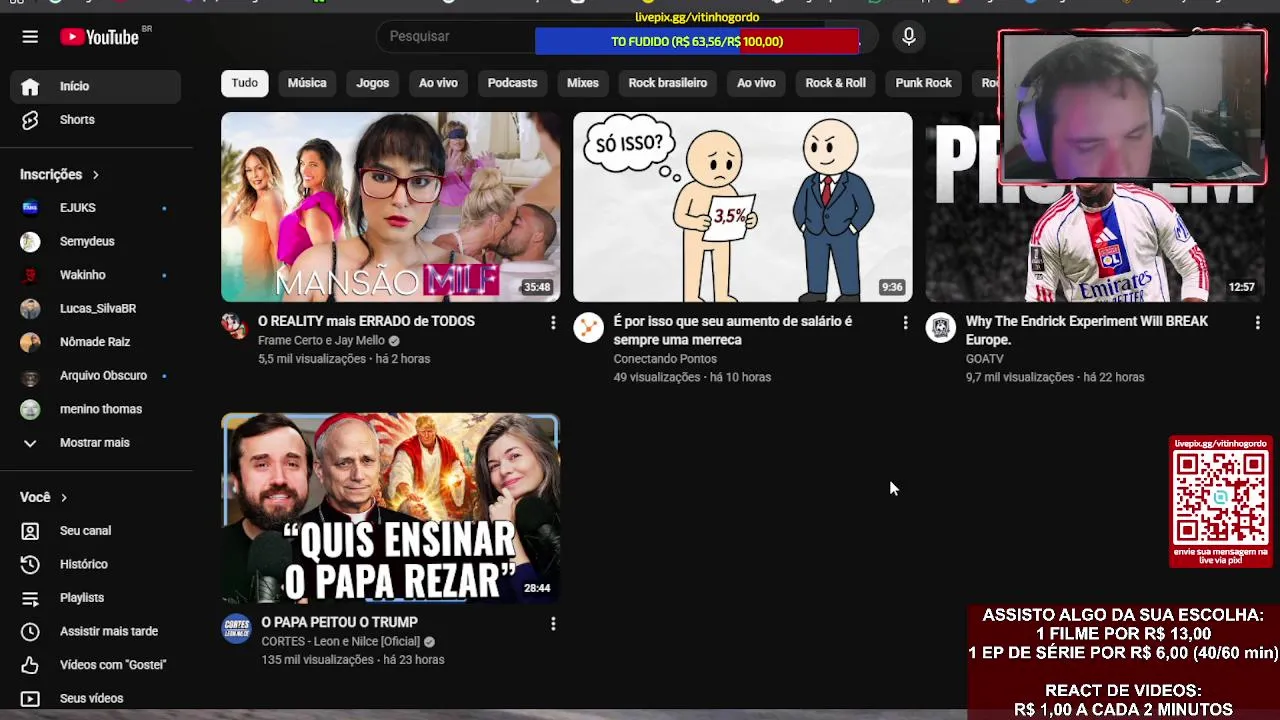
Task: Select the Música filter chip
Action: coord(307,83)
